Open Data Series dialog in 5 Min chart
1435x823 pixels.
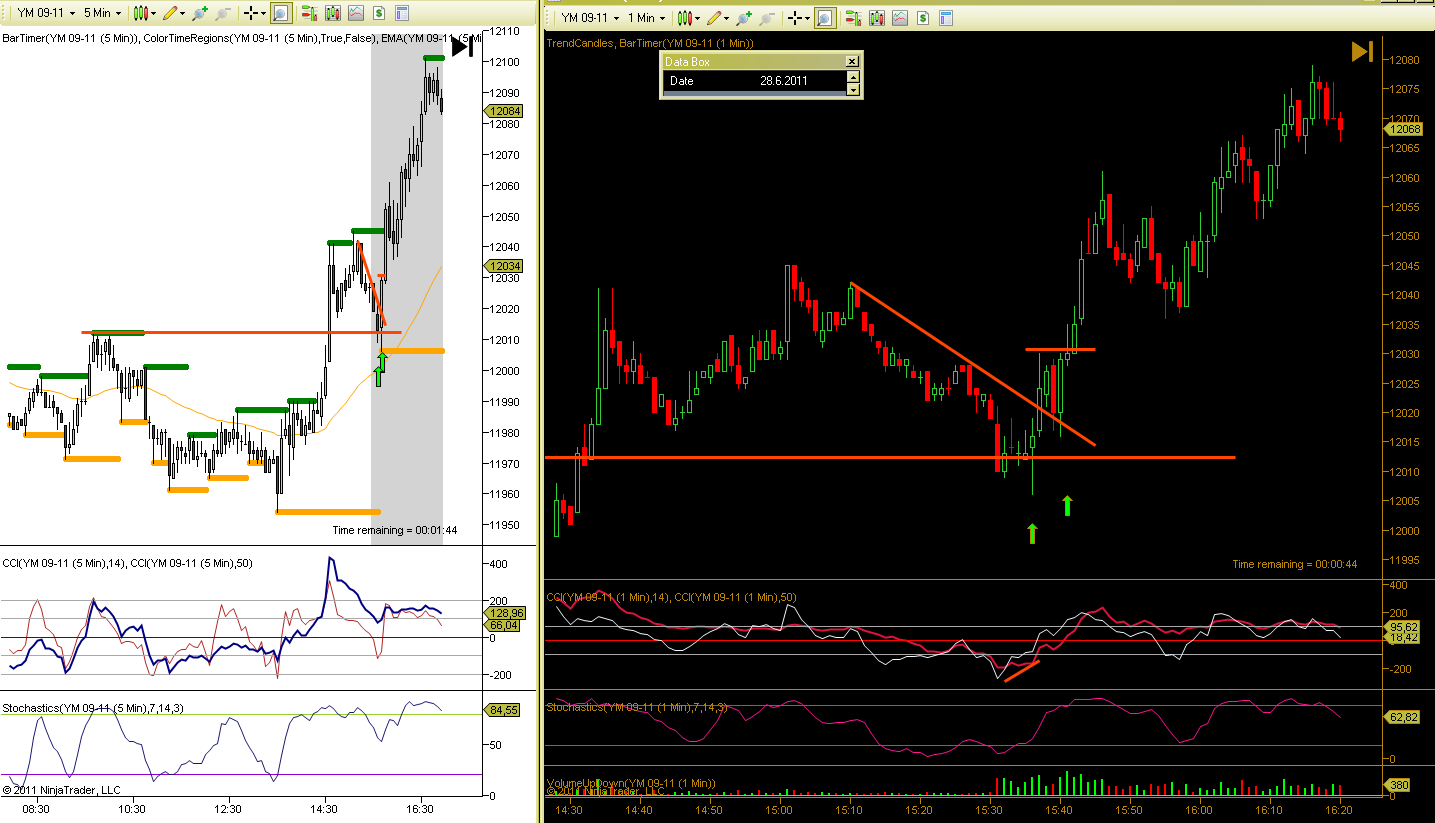click(332, 13)
